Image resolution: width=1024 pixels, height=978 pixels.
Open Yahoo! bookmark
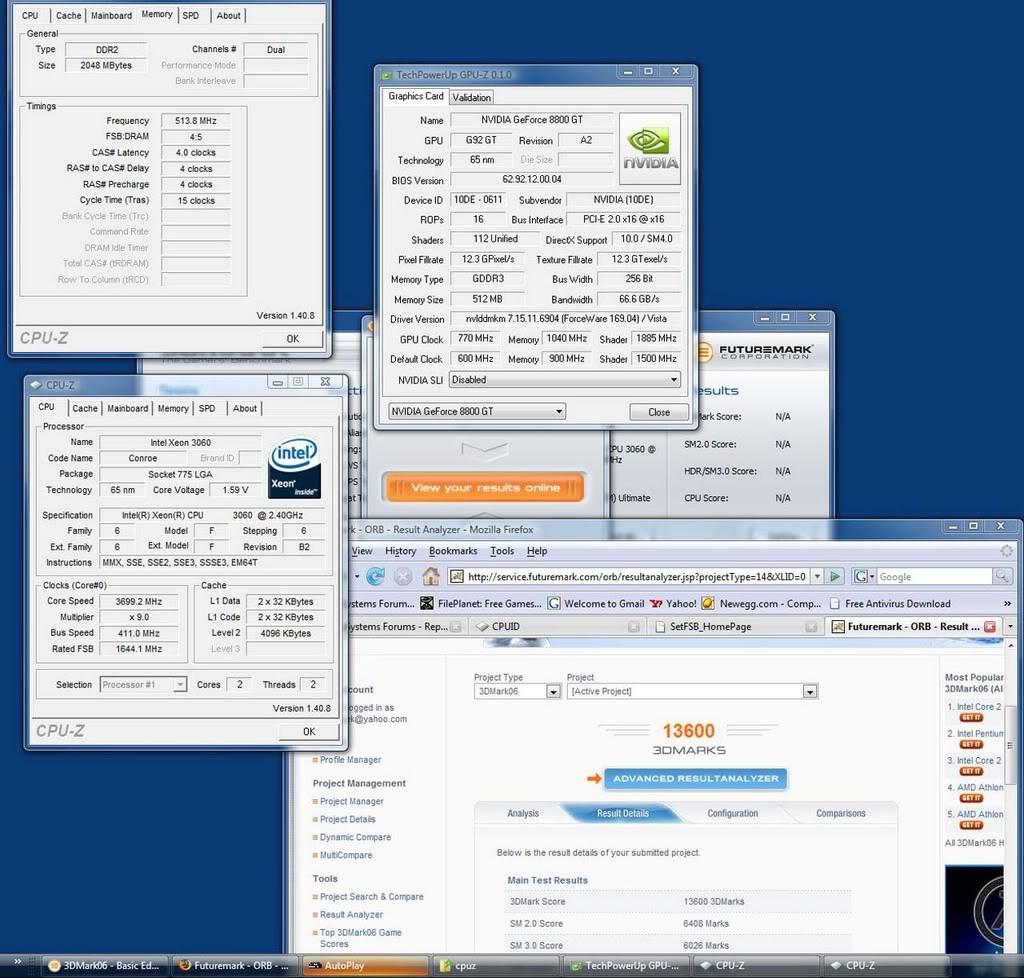[673, 603]
